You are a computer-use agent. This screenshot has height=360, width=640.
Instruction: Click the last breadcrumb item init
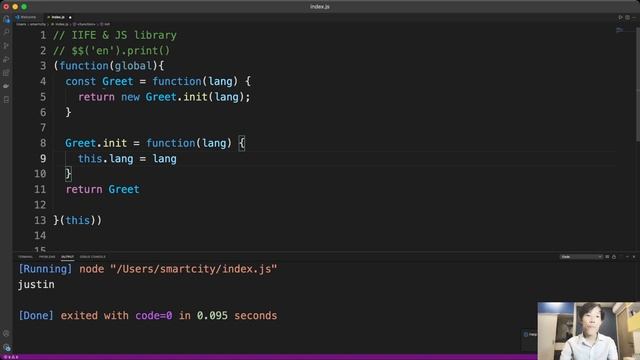pos(105,24)
